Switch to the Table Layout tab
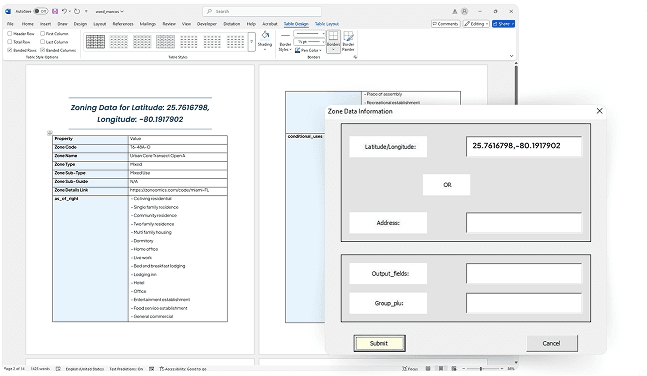647x376 pixels. pos(327,24)
